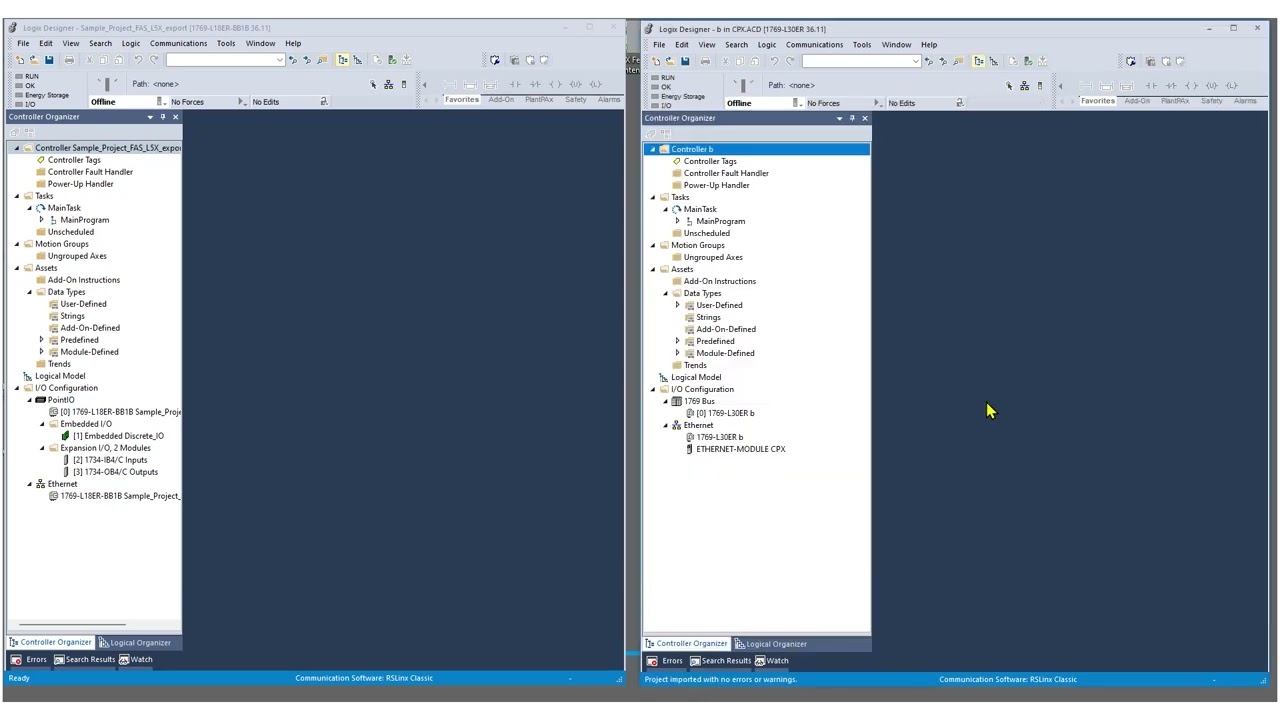Image resolution: width=1280 pixels, height=720 pixels.
Task: Open Logic menu in left window
Action: pyautogui.click(x=131, y=43)
